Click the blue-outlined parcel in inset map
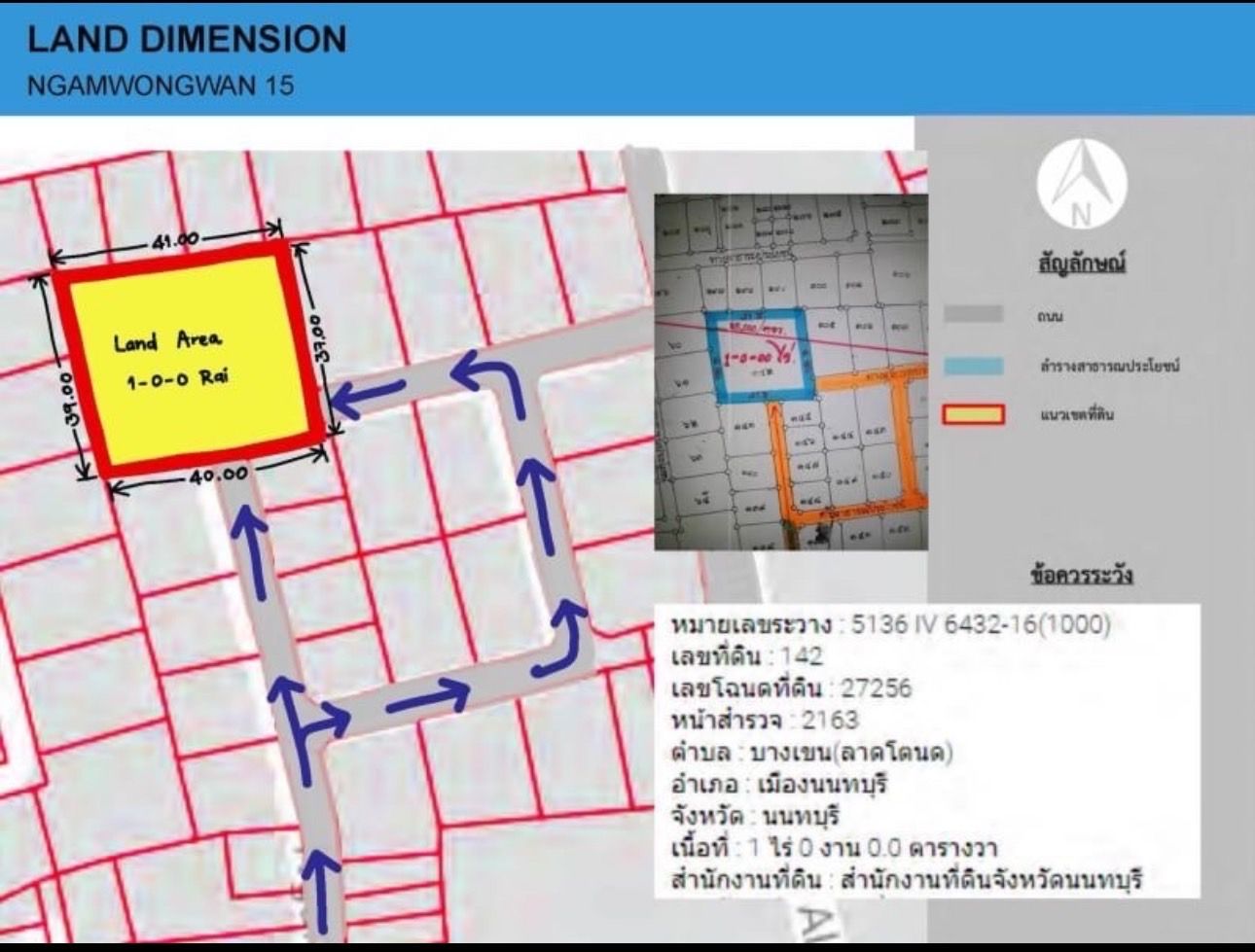Viewport: 1255px width, 952px height. tap(759, 356)
